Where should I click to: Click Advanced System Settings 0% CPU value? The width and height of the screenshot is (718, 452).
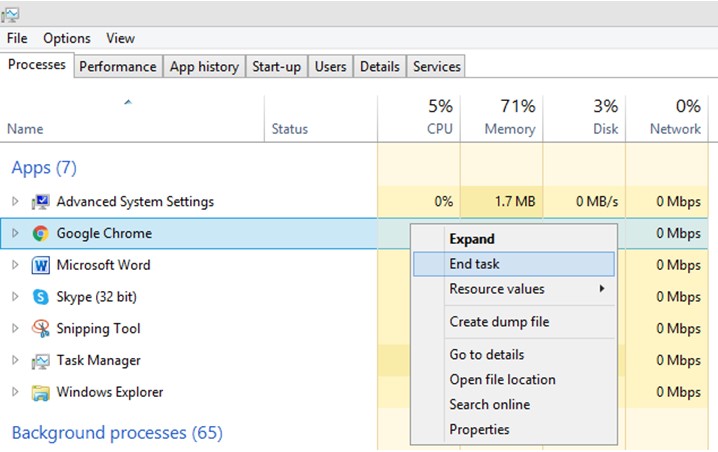coord(444,201)
